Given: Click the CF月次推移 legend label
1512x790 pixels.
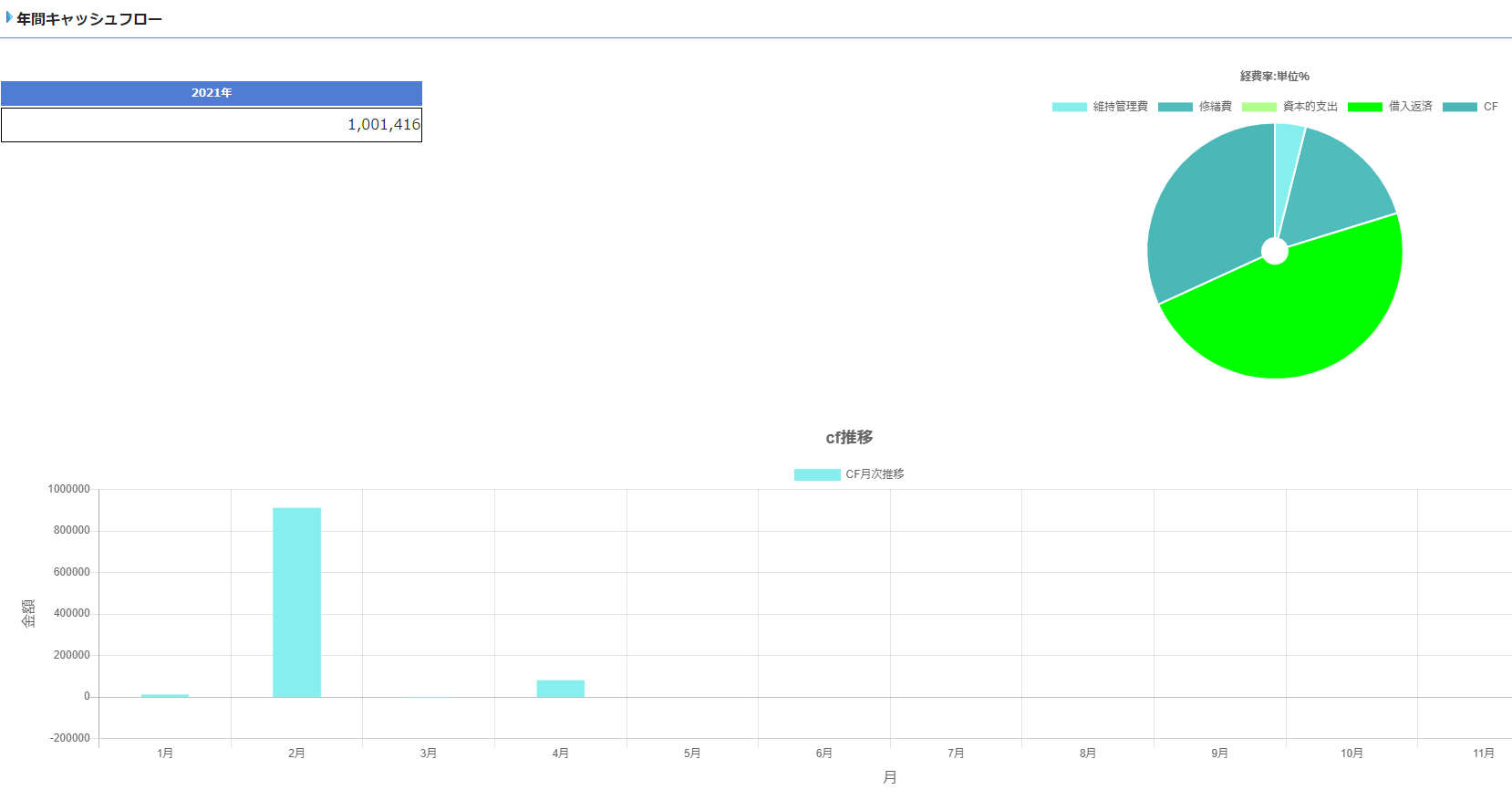Looking at the screenshot, I should [x=875, y=474].
